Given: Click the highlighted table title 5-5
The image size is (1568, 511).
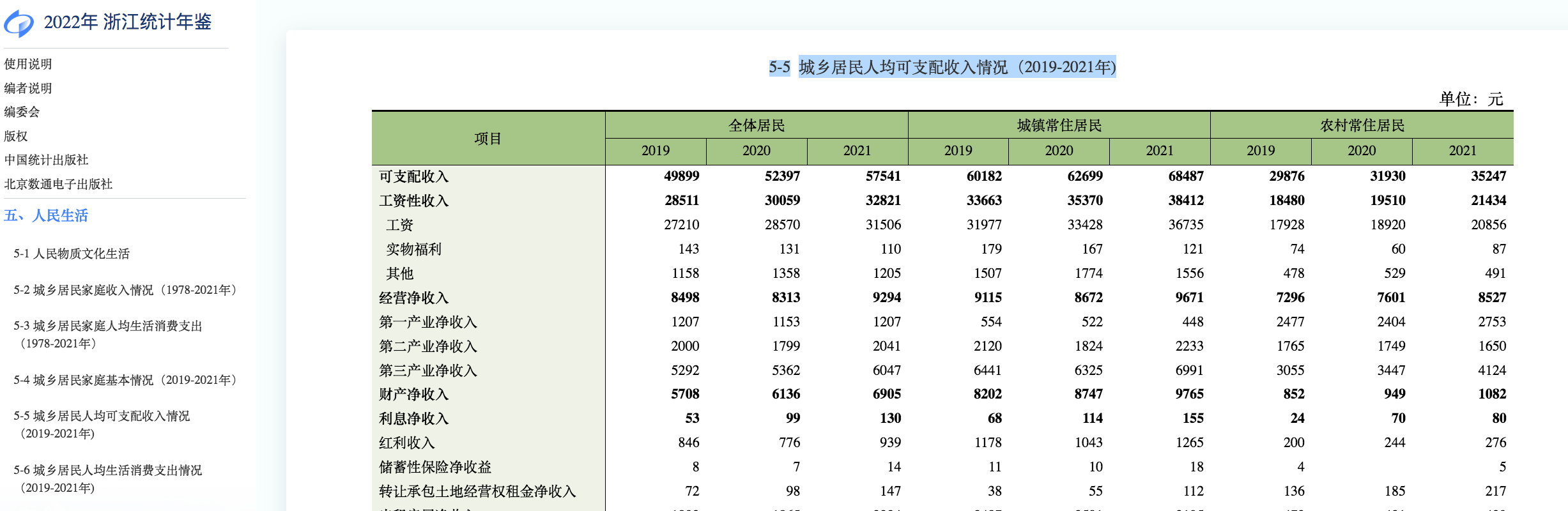Looking at the screenshot, I should click(x=942, y=67).
